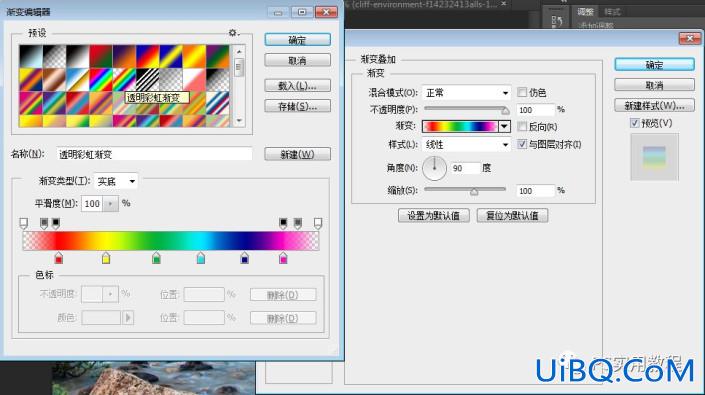Open the presets gear menu
Viewport: 705px width, 395px height.
[233, 33]
